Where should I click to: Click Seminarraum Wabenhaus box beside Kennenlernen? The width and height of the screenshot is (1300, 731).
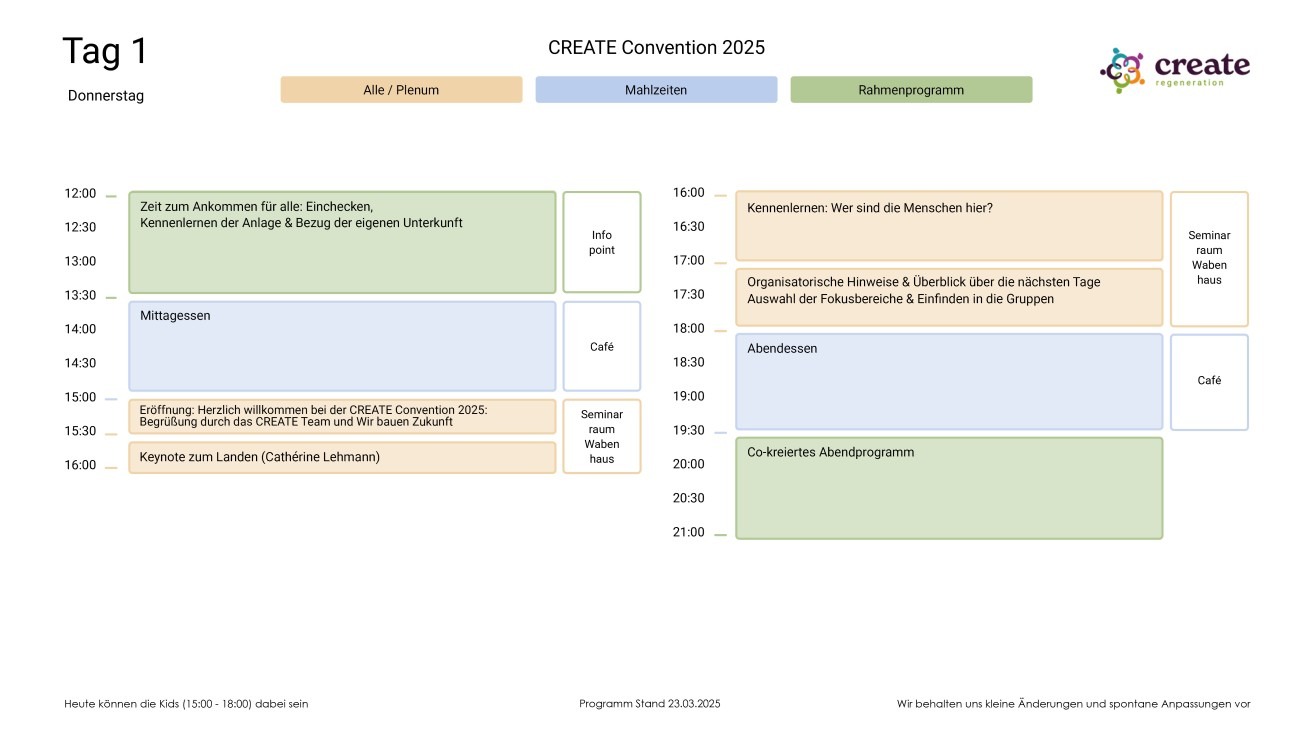point(1209,258)
